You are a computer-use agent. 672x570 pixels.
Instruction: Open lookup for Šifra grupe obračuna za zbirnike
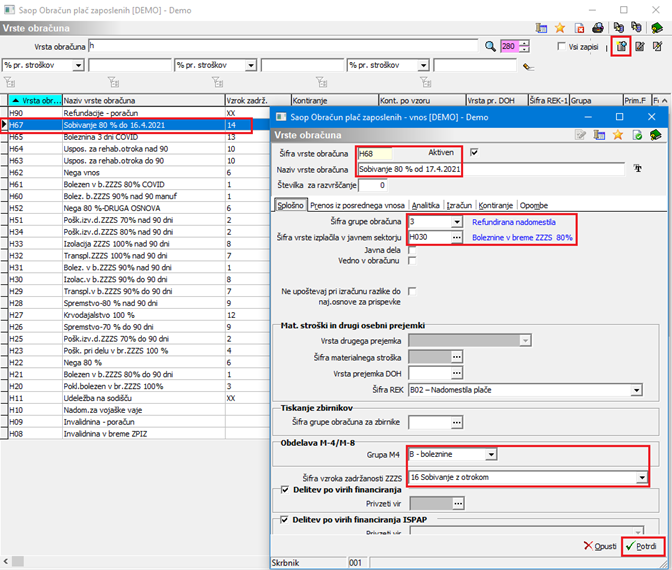[457, 423]
